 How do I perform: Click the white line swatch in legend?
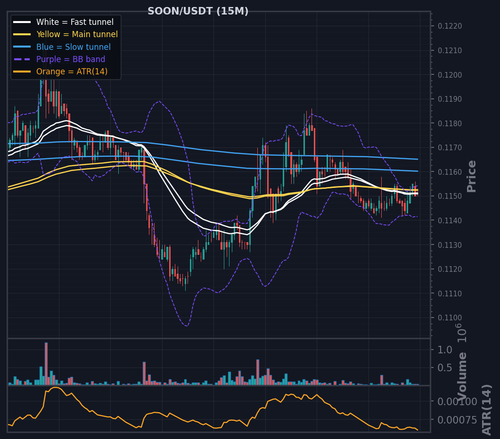click(22, 22)
